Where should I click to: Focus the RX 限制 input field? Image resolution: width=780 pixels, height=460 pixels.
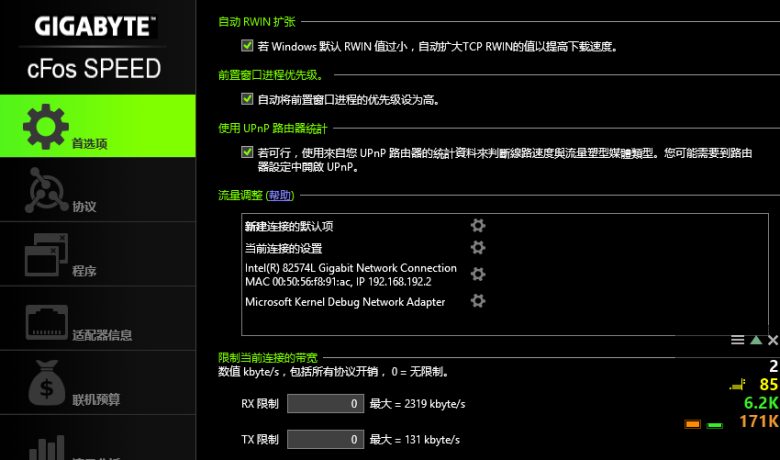(x=325, y=403)
